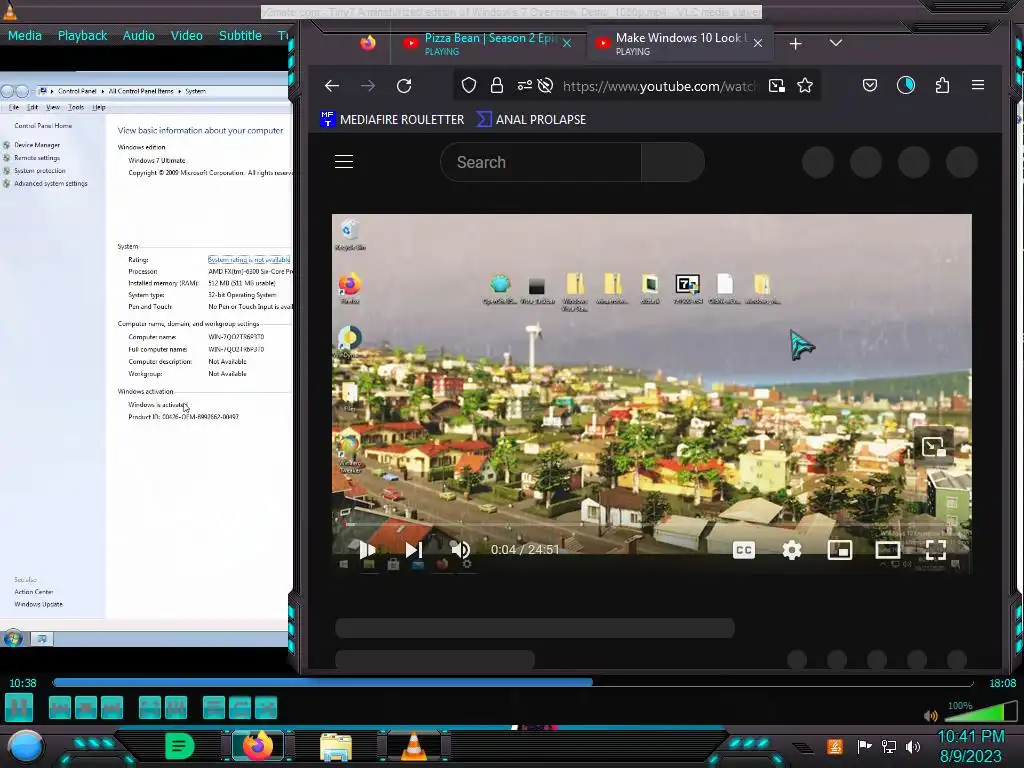Screen dimensions: 1024x768
Task: Open VLC Media menu
Action: point(25,35)
